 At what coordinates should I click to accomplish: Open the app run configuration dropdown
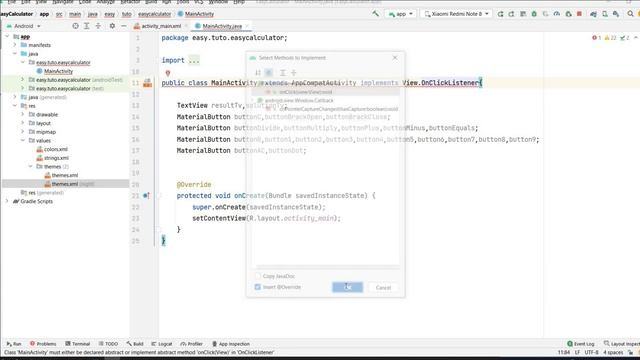pos(401,14)
